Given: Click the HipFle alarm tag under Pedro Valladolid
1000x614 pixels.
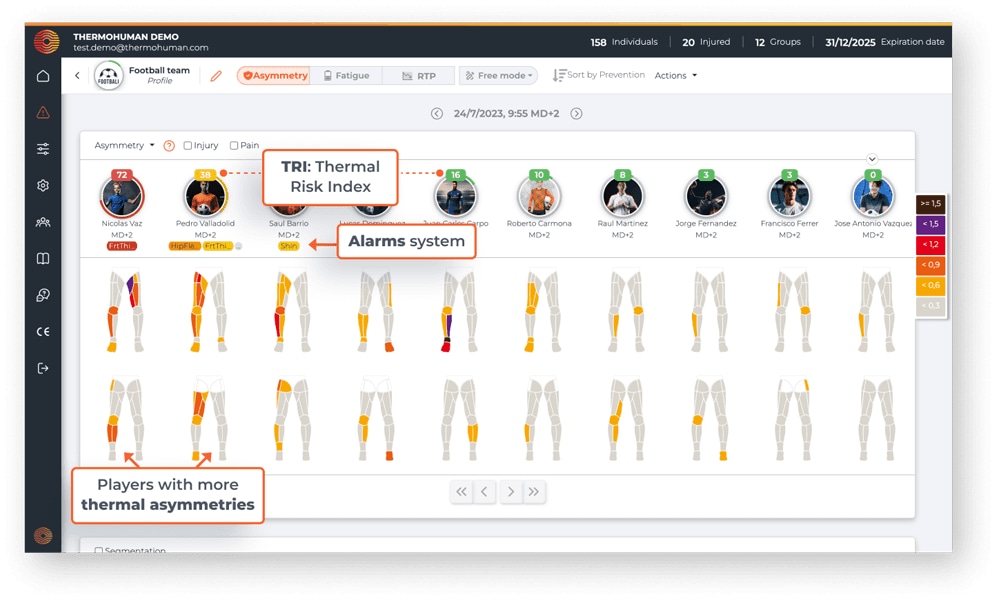Looking at the screenshot, I should (x=184, y=246).
